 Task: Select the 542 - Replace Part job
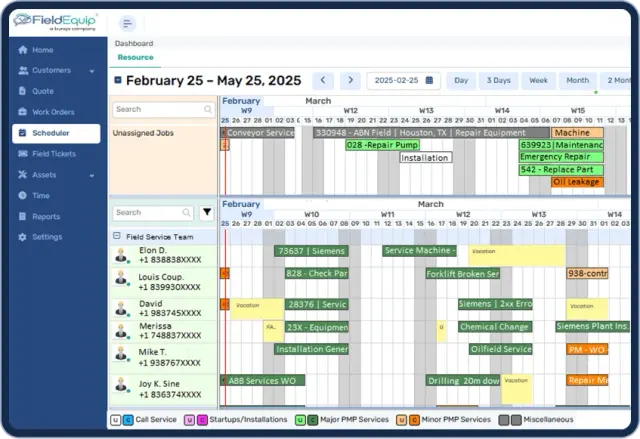pos(561,170)
